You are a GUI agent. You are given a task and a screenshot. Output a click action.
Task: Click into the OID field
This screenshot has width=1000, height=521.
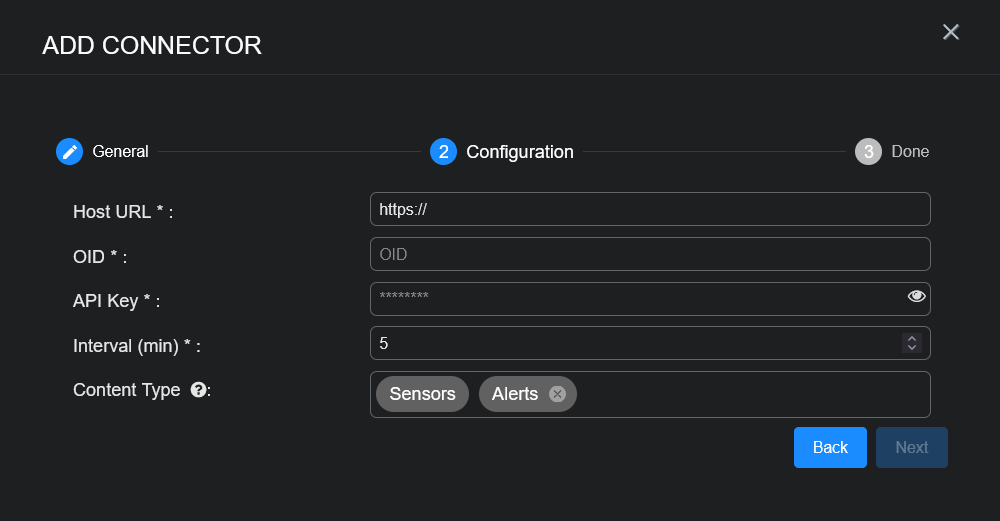tap(650, 254)
